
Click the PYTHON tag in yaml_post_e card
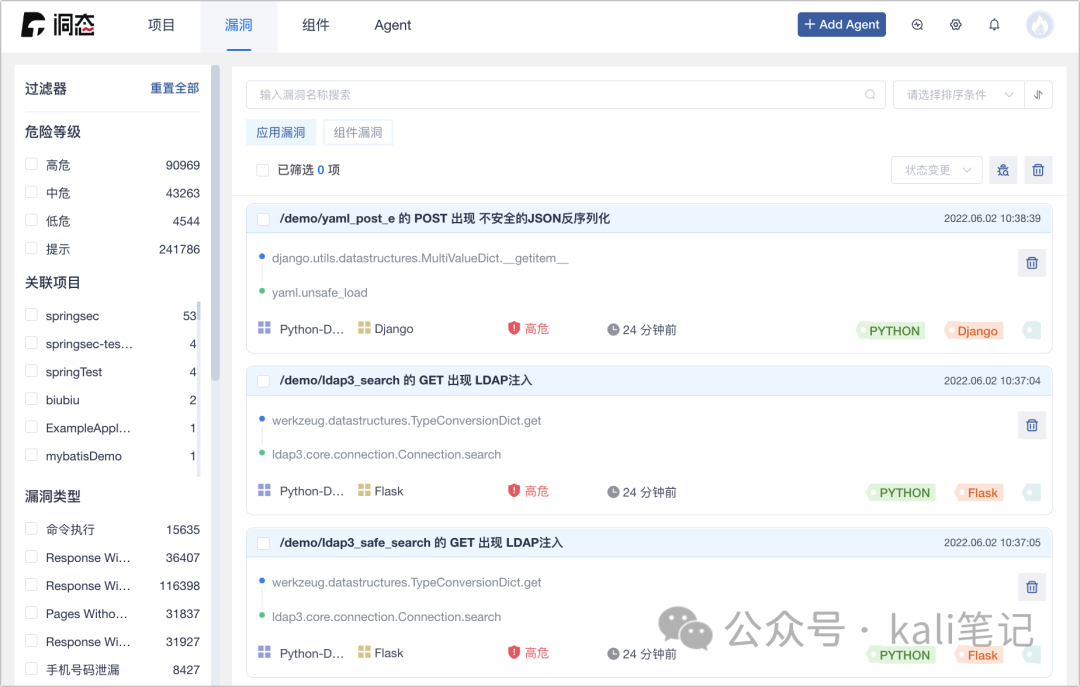(x=891, y=331)
